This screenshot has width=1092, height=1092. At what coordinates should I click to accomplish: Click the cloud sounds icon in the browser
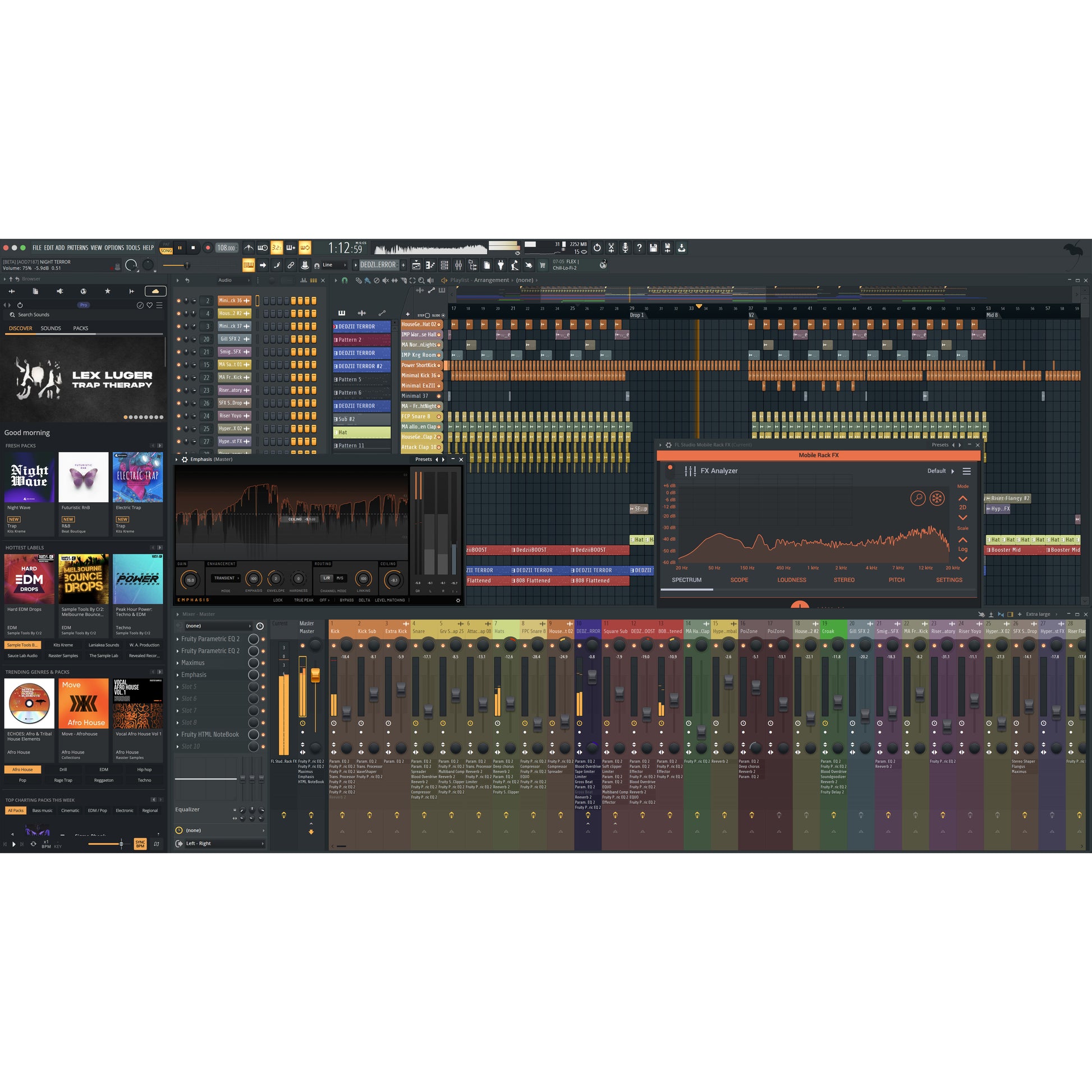click(x=156, y=291)
